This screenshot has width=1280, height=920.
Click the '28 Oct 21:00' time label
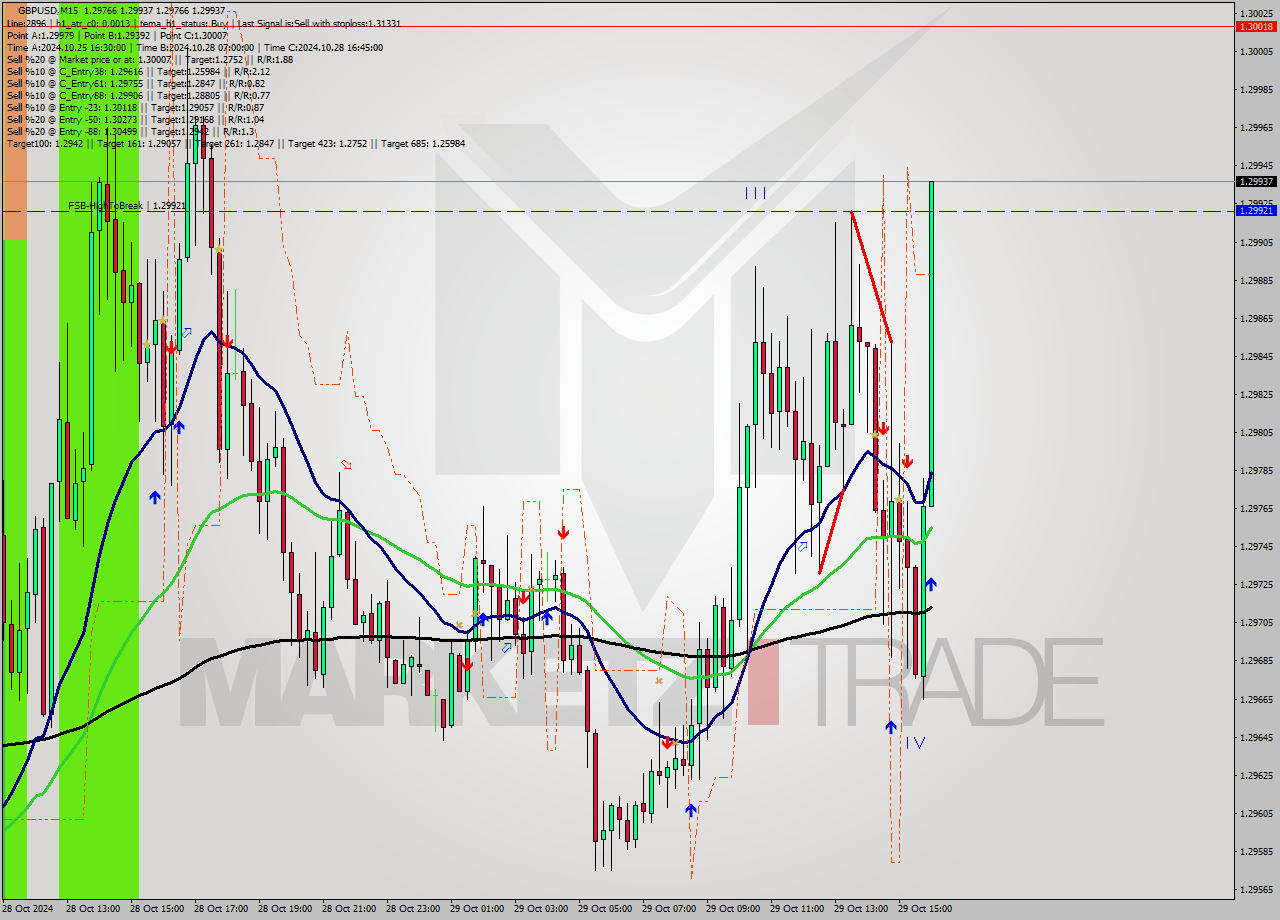coord(349,909)
